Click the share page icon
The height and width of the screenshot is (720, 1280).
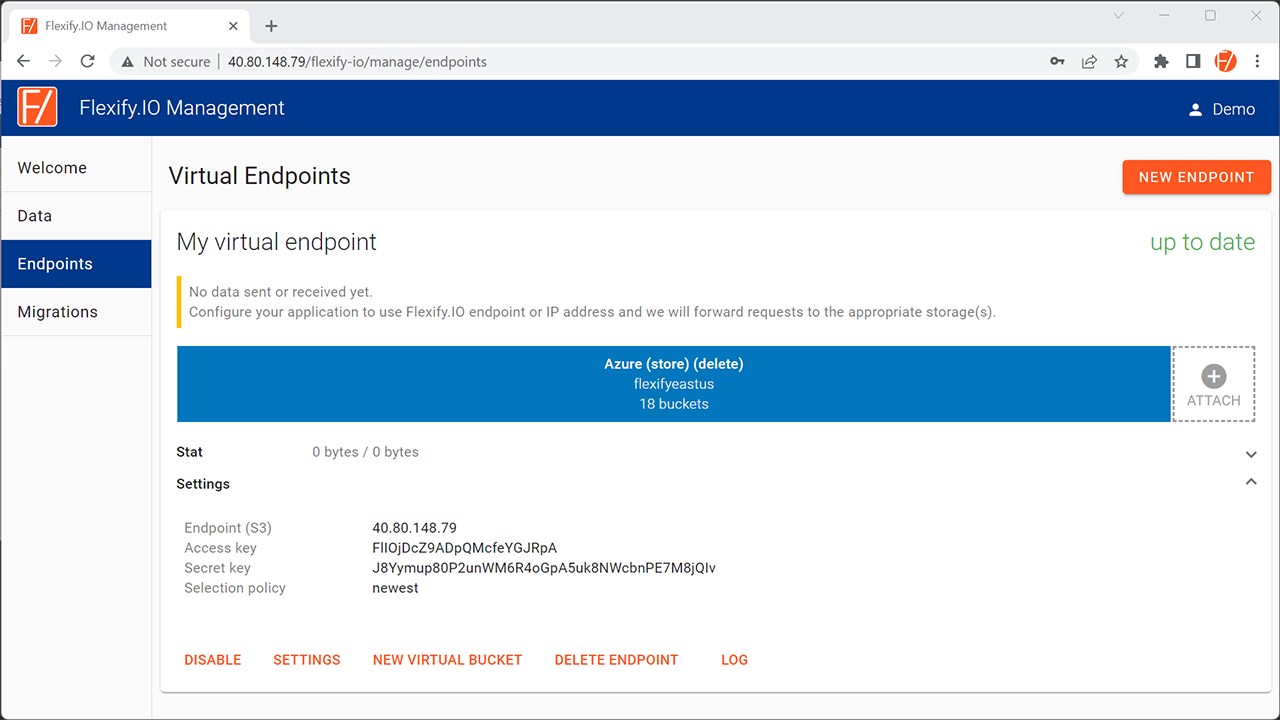(1089, 61)
